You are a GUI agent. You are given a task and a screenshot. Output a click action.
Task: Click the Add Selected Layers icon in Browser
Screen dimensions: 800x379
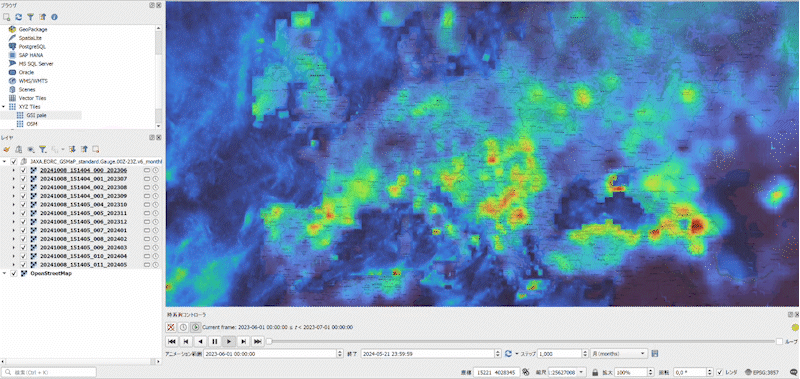point(7,17)
